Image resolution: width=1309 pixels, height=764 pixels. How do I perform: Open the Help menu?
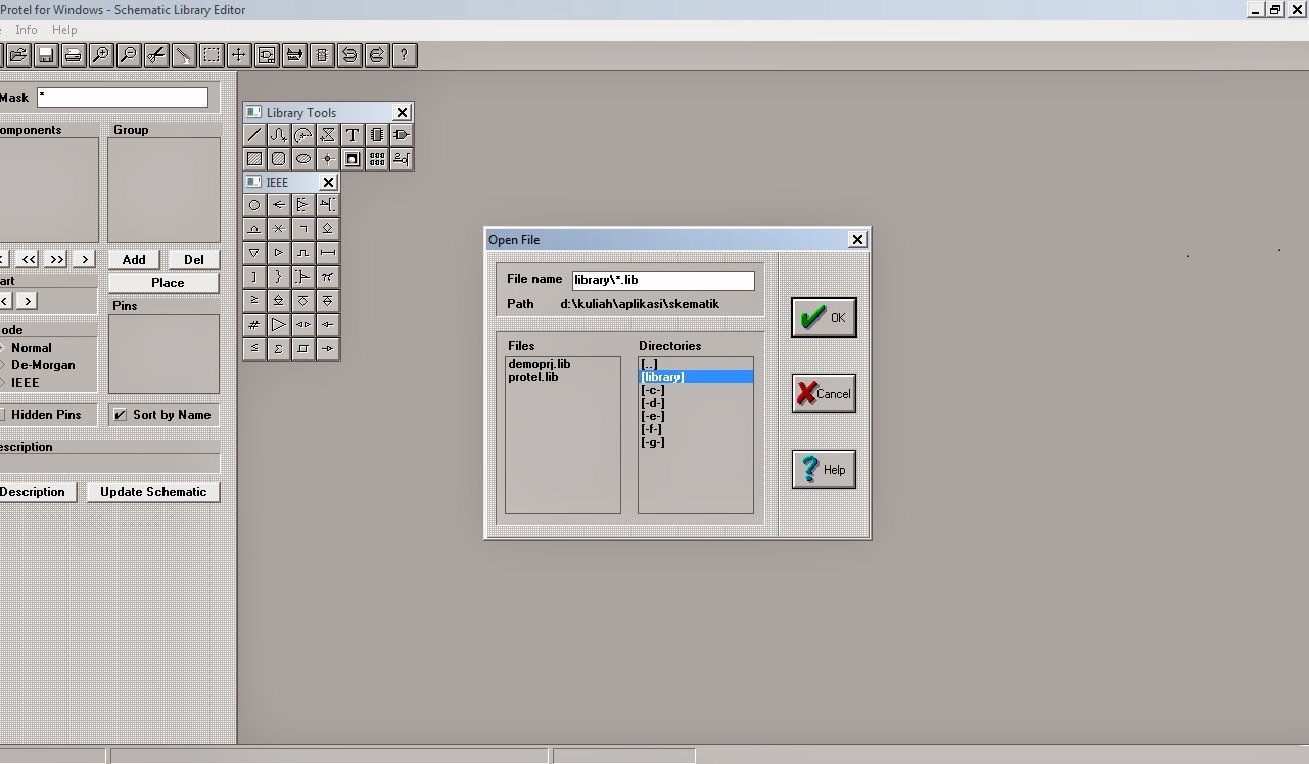click(64, 29)
